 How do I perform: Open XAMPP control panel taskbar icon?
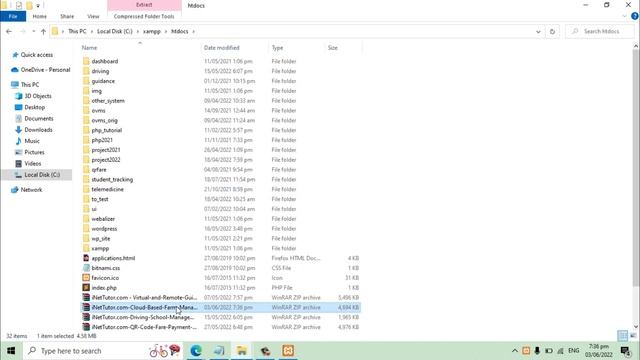coord(288,351)
